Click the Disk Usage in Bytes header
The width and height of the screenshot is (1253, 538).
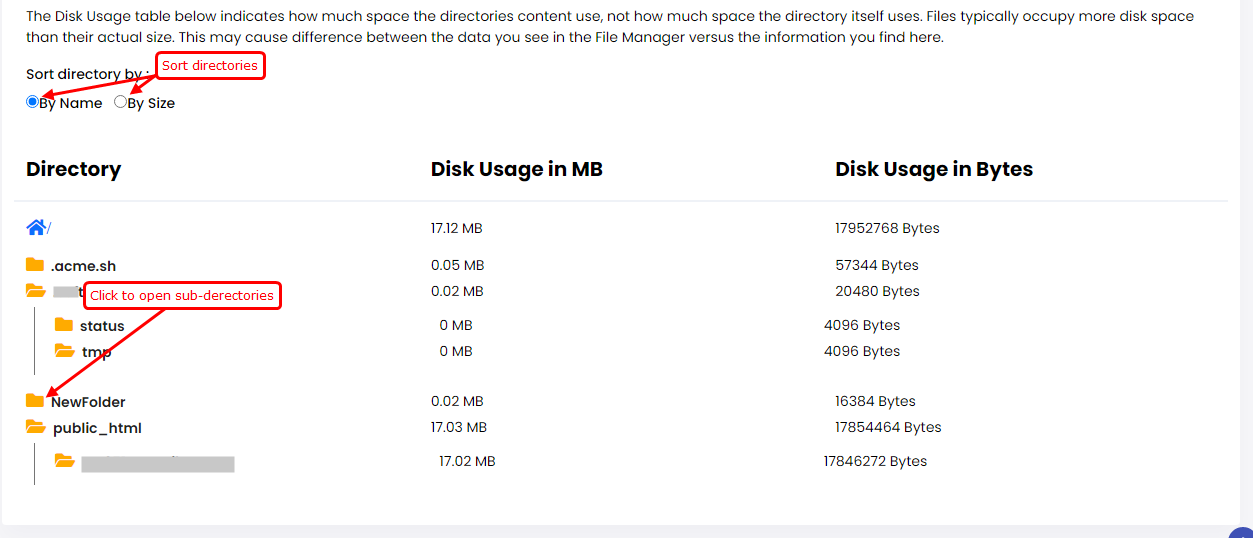tap(933, 169)
